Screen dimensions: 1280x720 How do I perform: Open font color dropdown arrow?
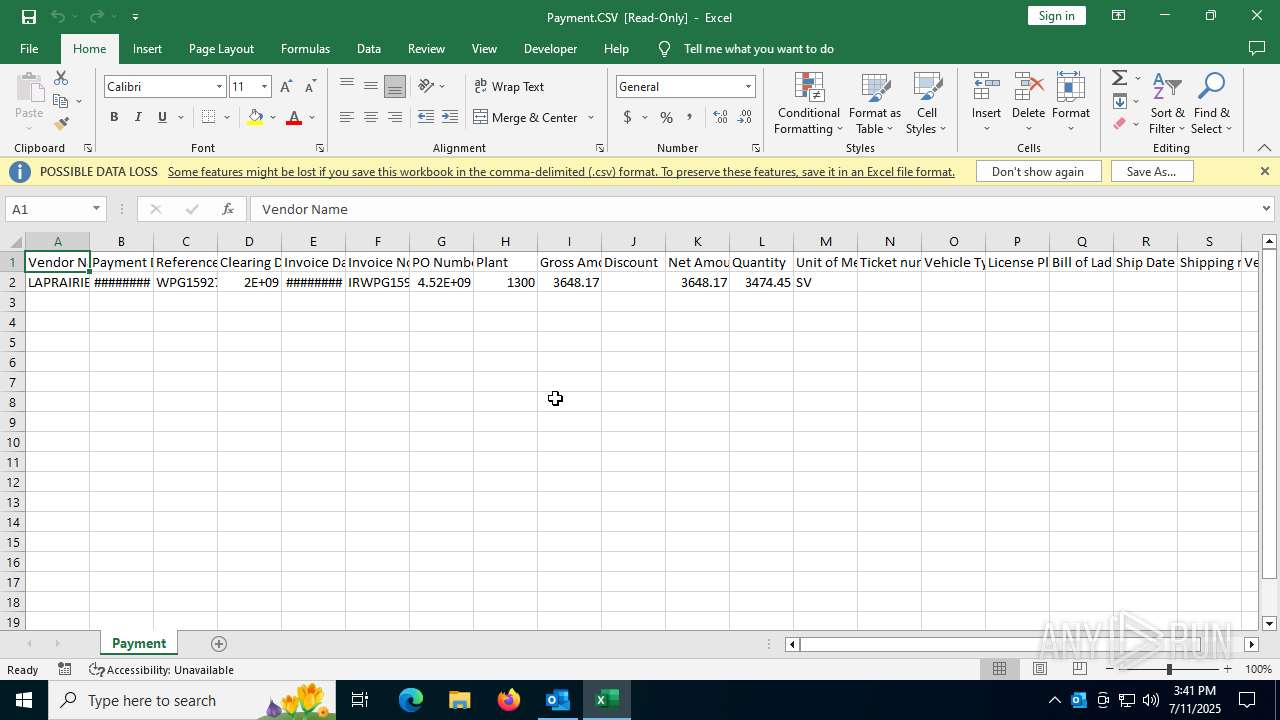[x=312, y=117]
